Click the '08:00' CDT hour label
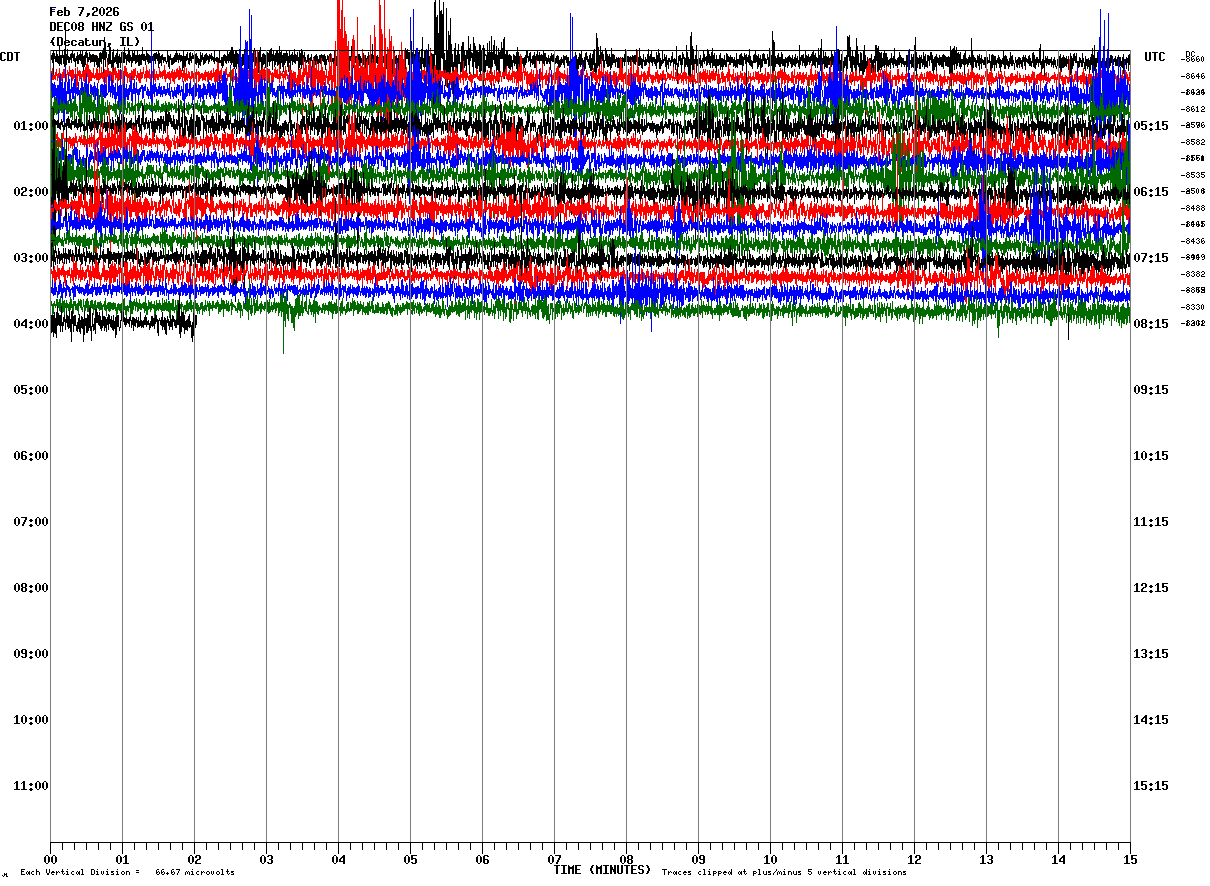Image resolution: width=1210 pixels, height=886 pixels. pos(31,588)
